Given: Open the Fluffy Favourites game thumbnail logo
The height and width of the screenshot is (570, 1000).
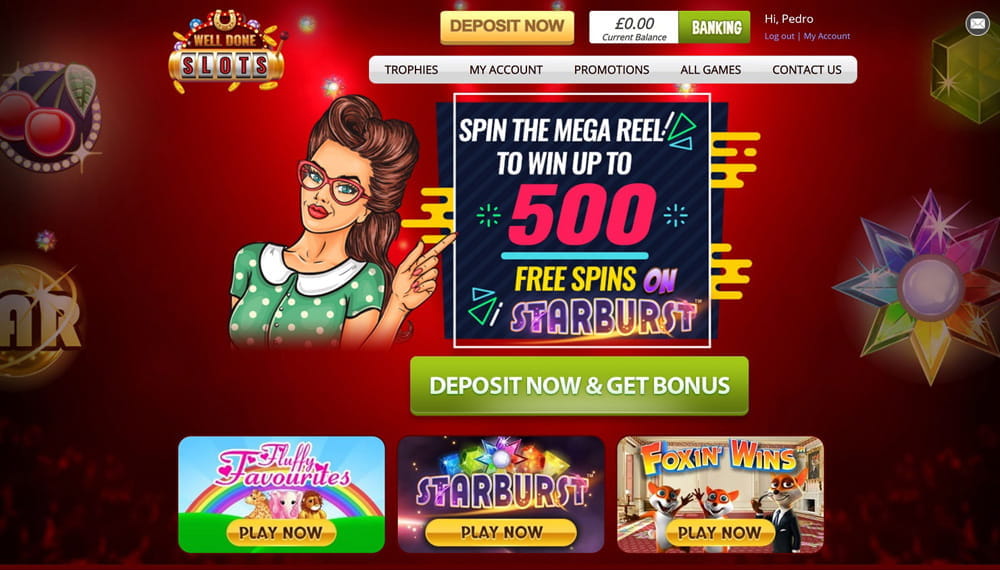Looking at the screenshot, I should 283,467.
